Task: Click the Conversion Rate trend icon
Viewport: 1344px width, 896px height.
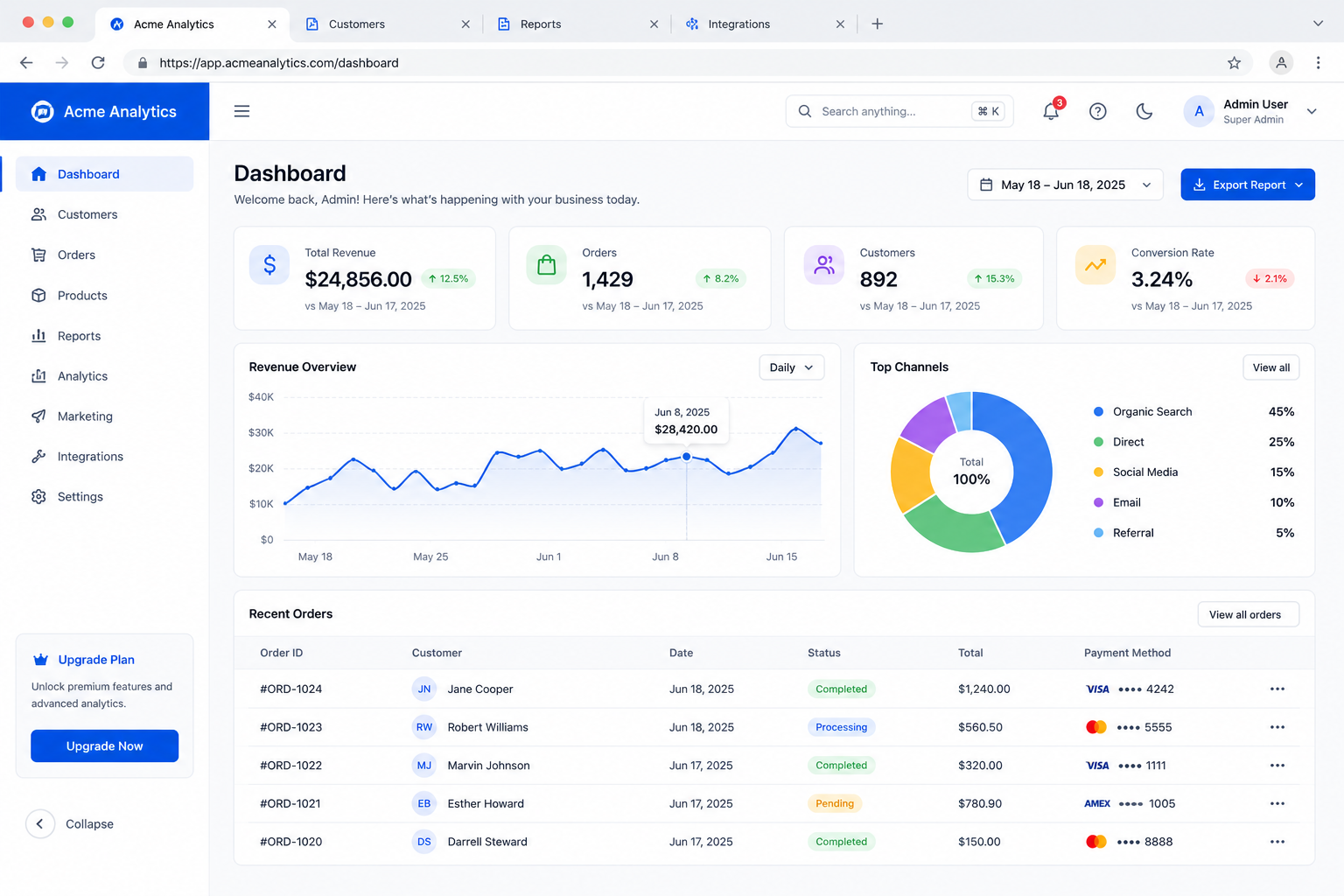Action: 1095,264
